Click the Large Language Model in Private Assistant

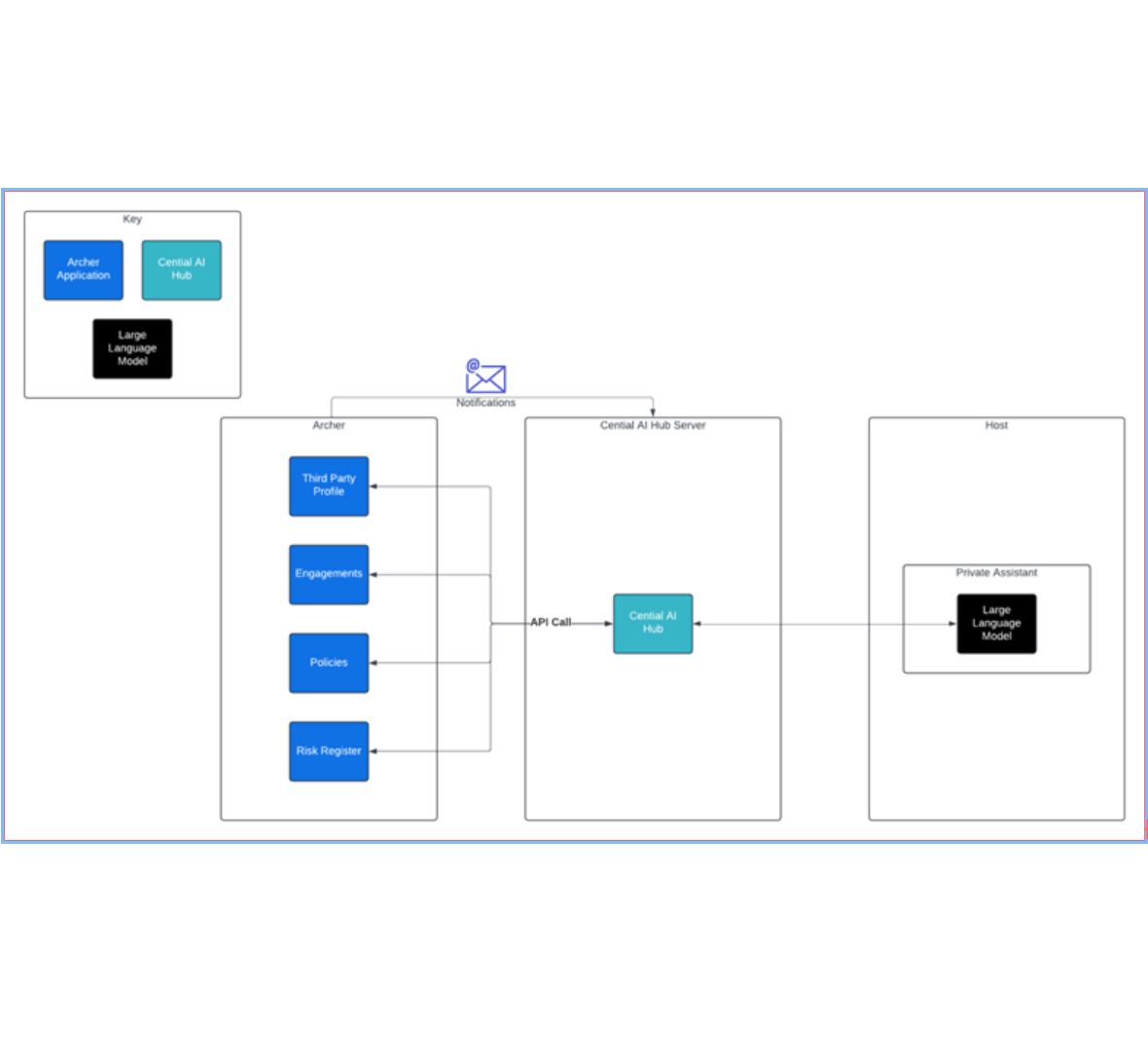point(996,624)
